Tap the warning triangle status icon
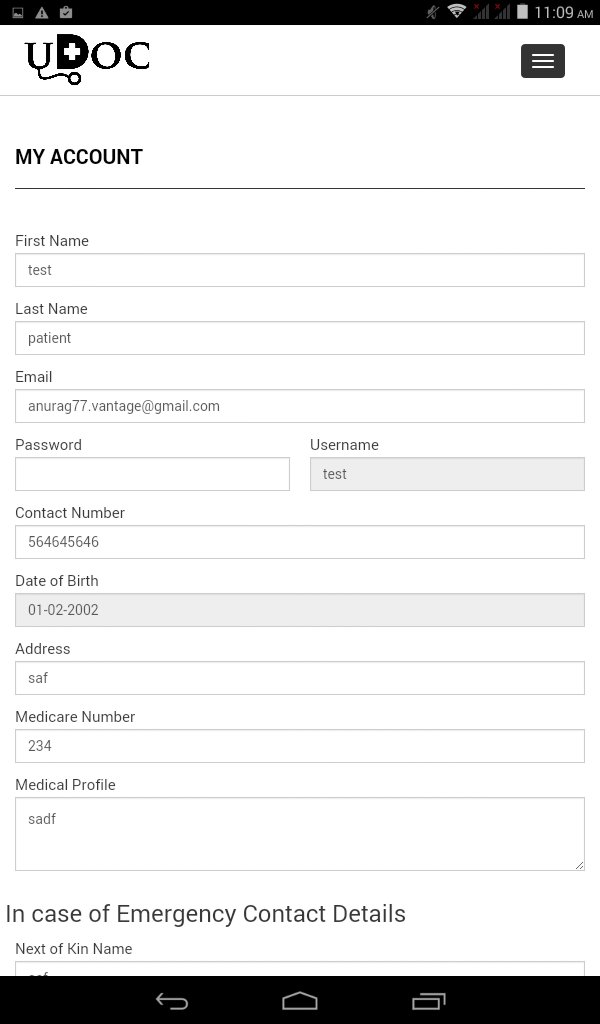Viewport: 600px width, 1024px height. [42, 12]
